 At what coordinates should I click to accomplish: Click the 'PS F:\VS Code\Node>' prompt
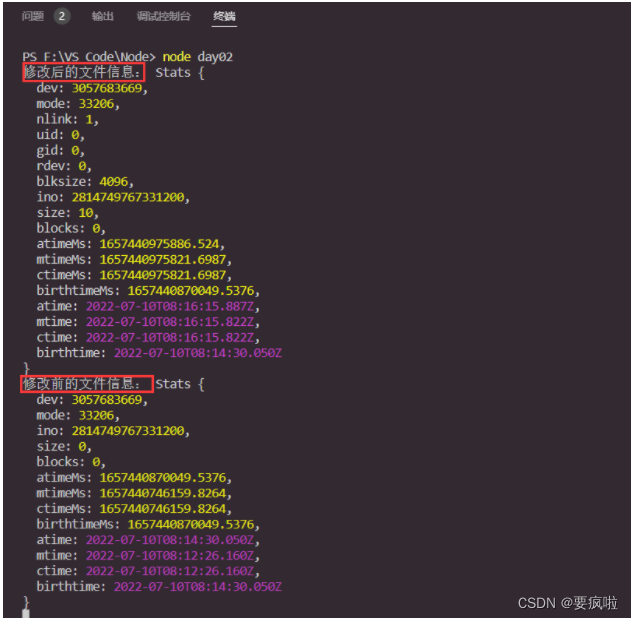(89, 57)
